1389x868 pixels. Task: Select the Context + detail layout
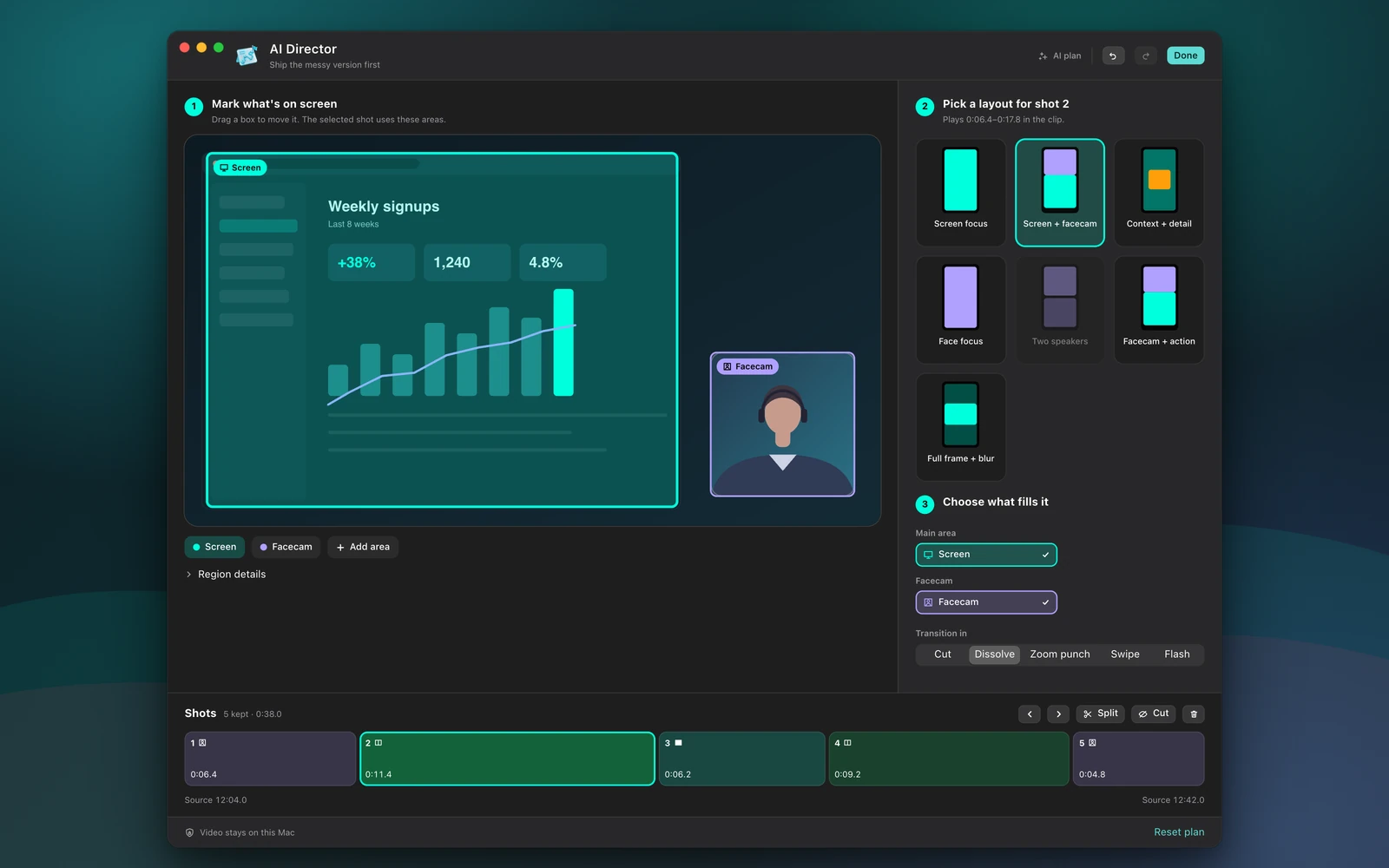coord(1159,193)
